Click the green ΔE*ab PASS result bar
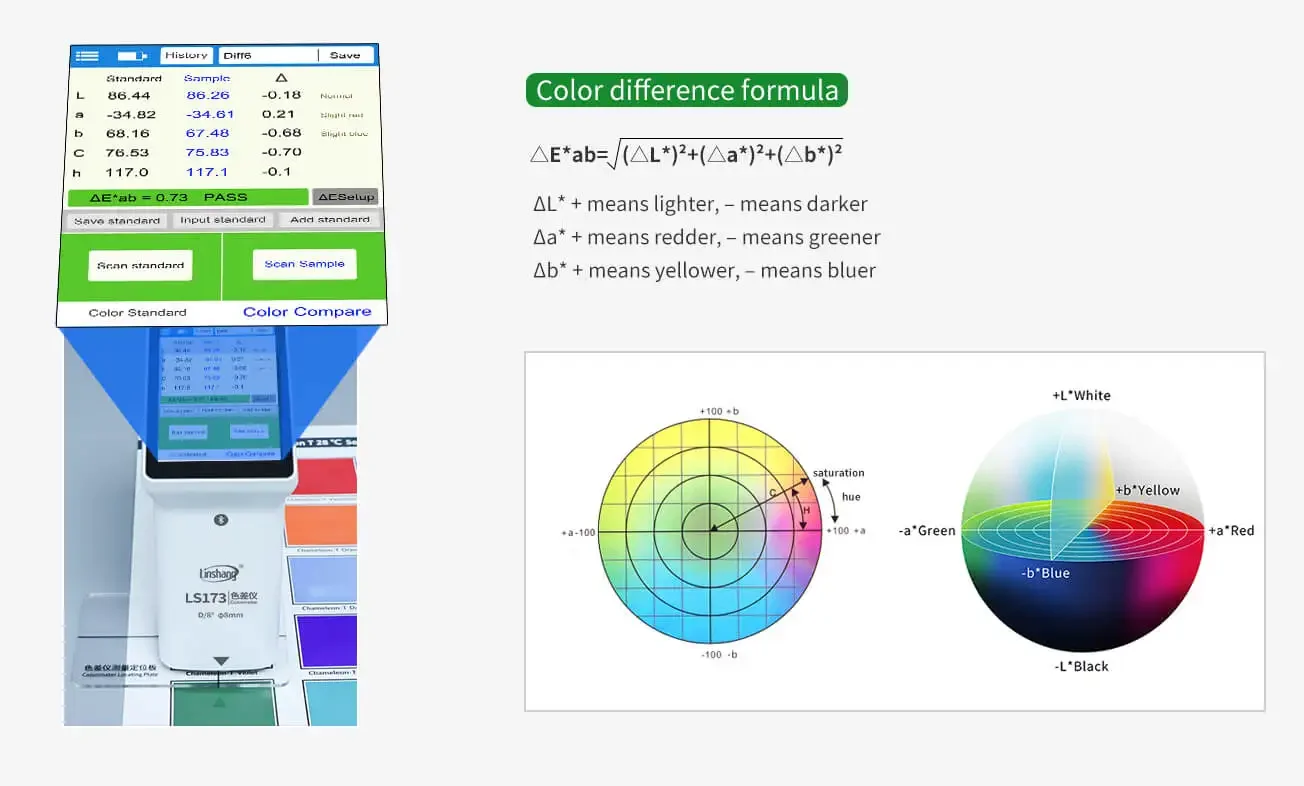Image resolution: width=1304 pixels, height=786 pixels. click(188, 197)
